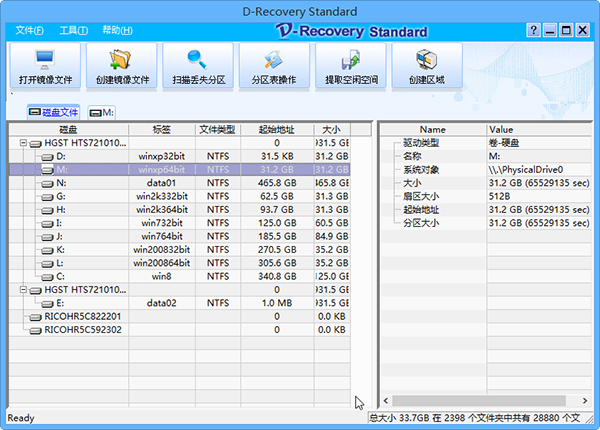Open the 帮助(H) menu
The height and width of the screenshot is (430, 600).
117,30
